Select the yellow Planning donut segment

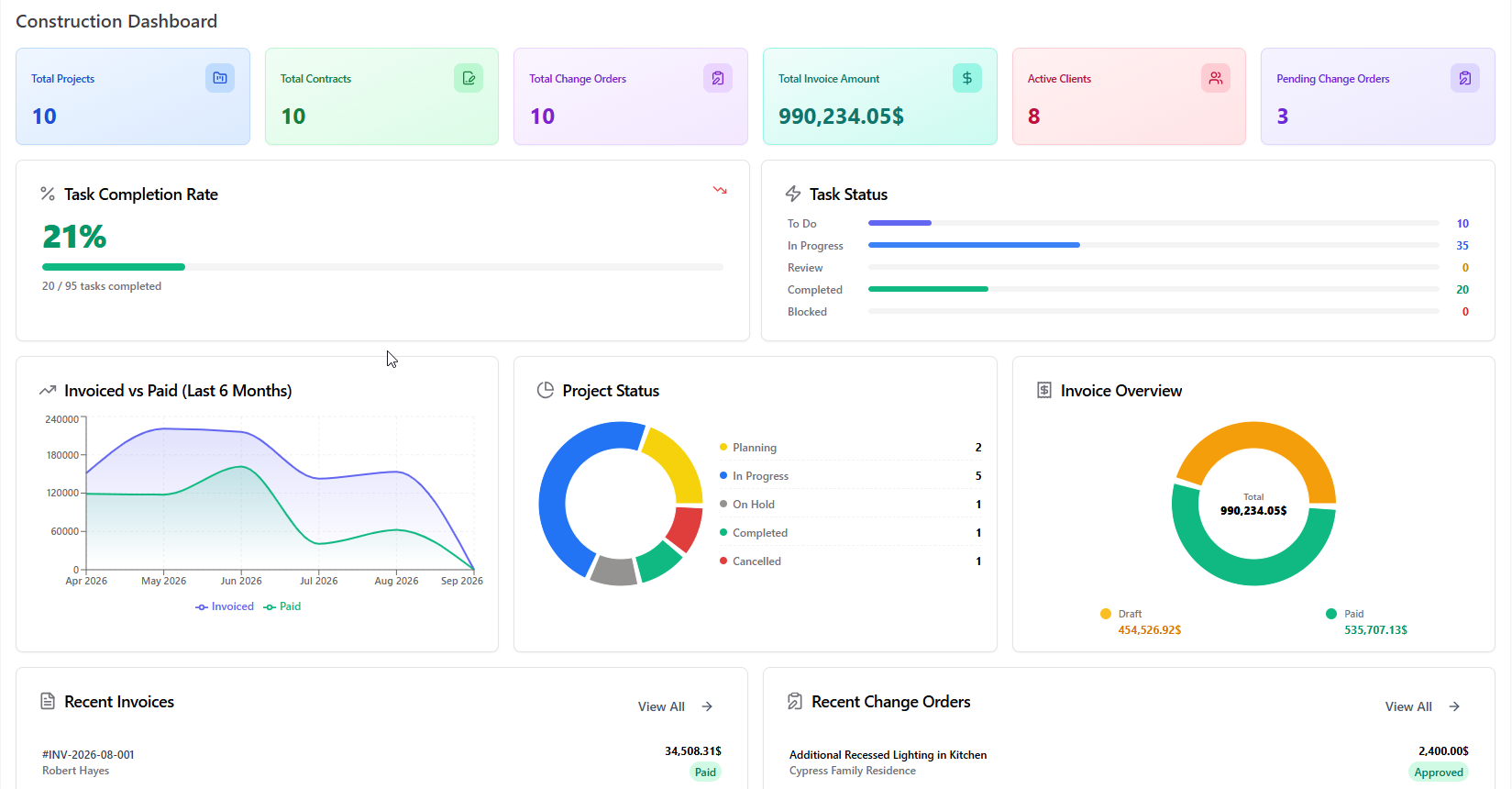(x=679, y=463)
